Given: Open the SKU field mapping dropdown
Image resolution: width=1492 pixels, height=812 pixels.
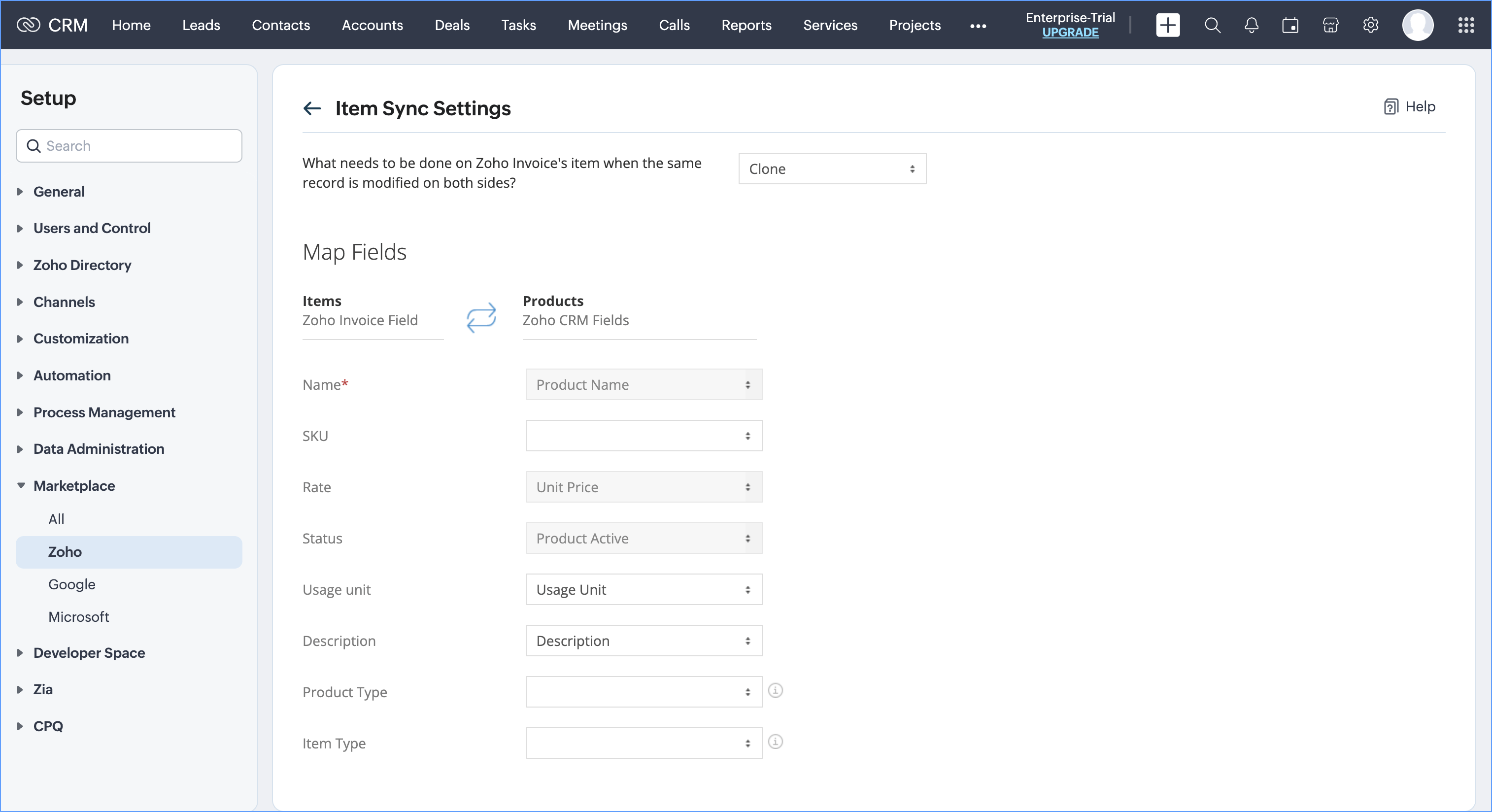Looking at the screenshot, I should [x=644, y=436].
